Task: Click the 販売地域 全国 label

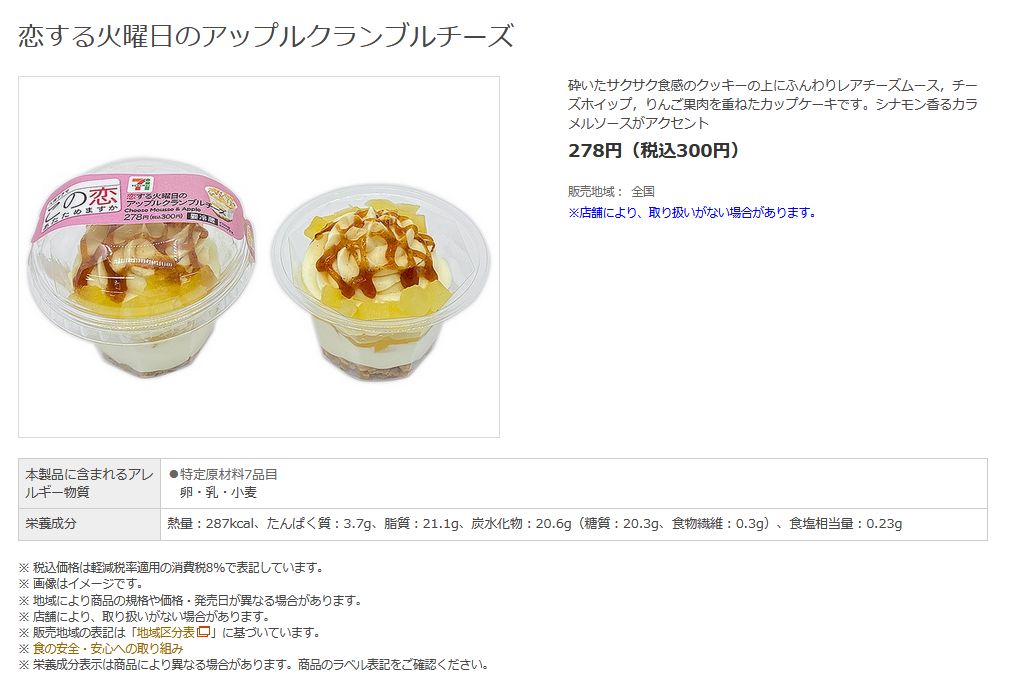Action: pos(611,192)
